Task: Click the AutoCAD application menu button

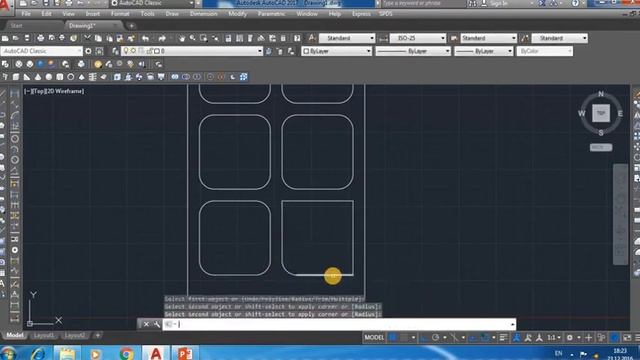Action: (5, 6)
